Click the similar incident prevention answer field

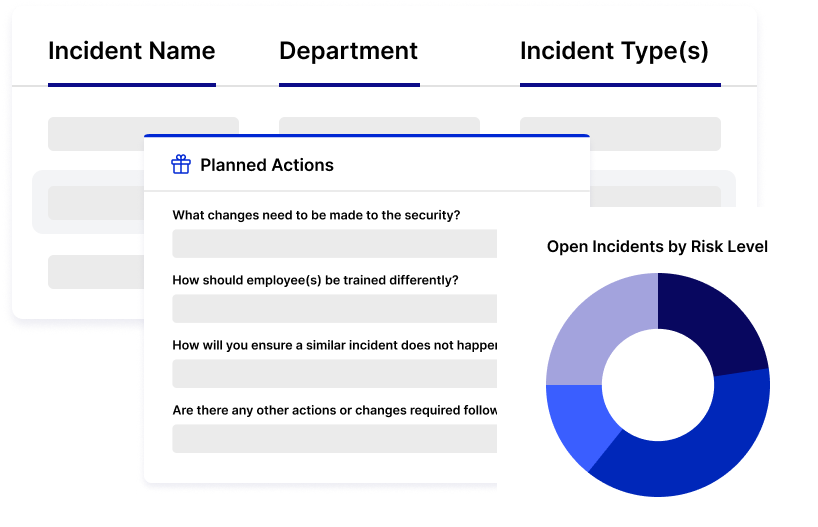(x=334, y=374)
